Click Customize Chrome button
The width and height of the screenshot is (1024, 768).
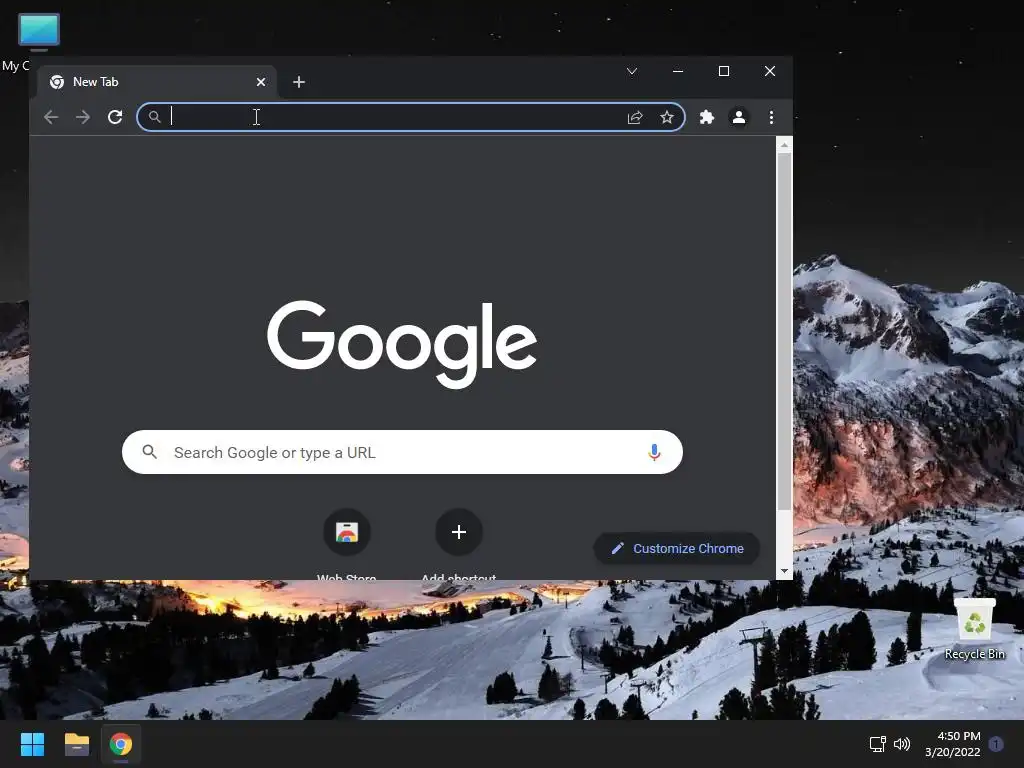tap(677, 549)
